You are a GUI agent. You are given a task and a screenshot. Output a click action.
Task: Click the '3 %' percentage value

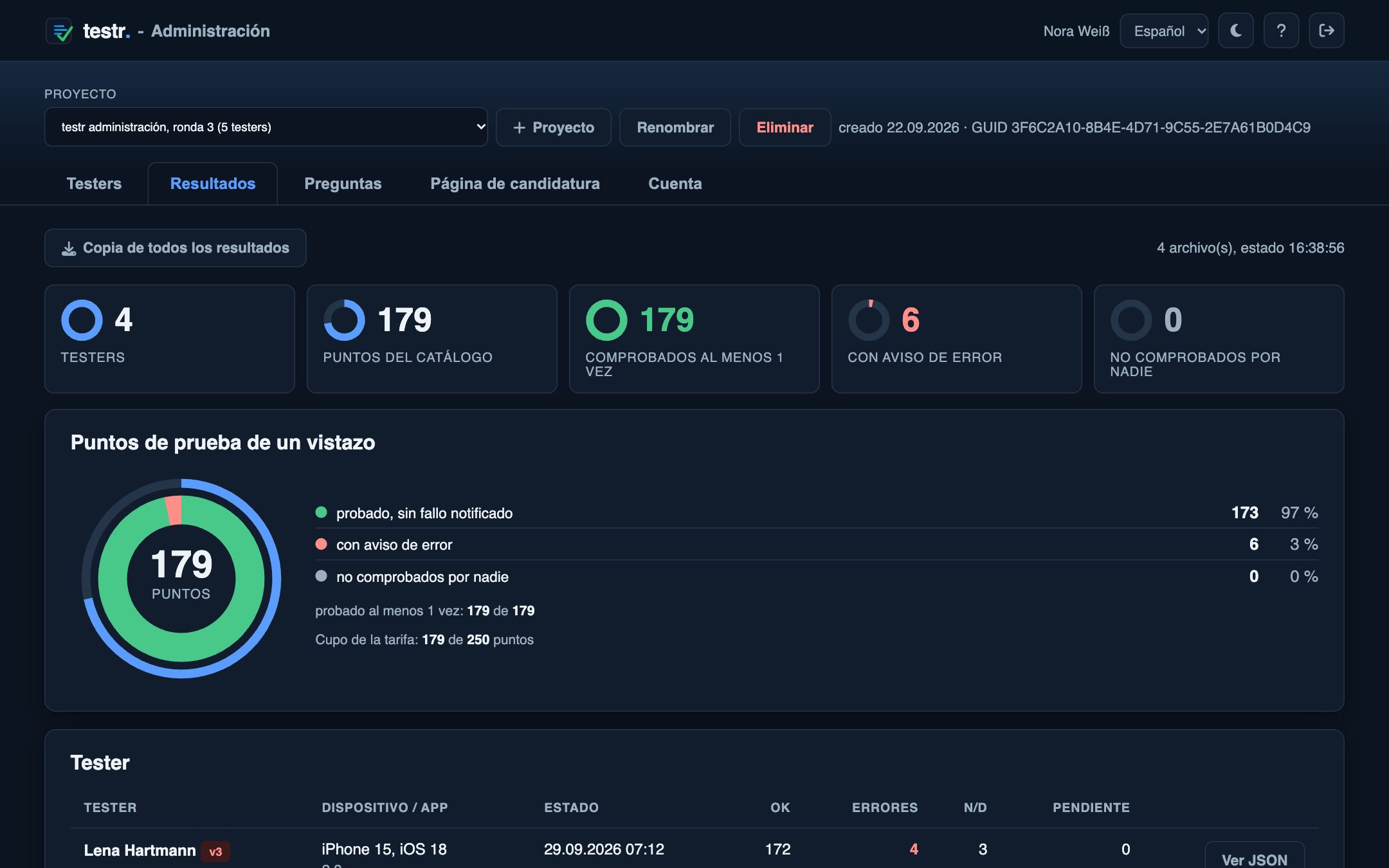click(1304, 544)
